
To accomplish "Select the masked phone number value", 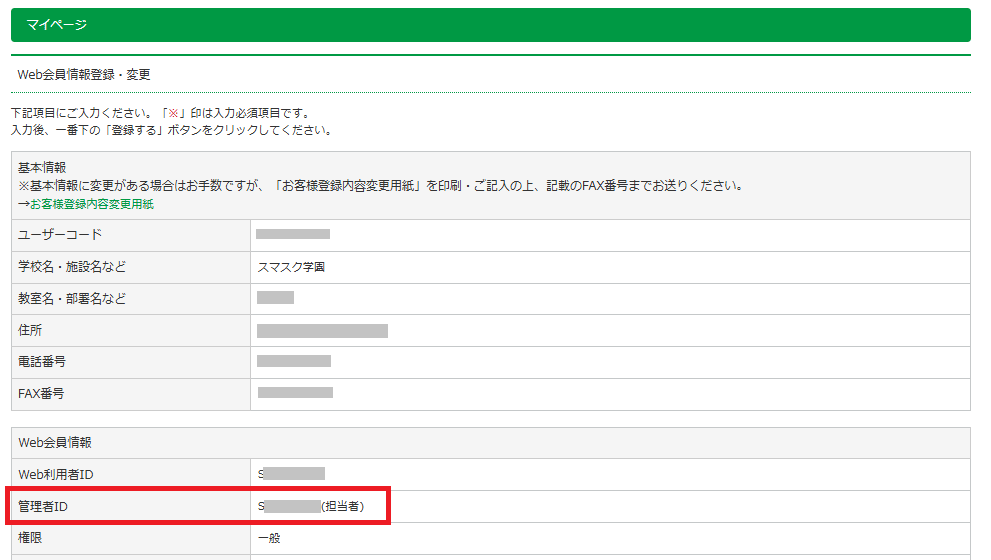I will (294, 361).
